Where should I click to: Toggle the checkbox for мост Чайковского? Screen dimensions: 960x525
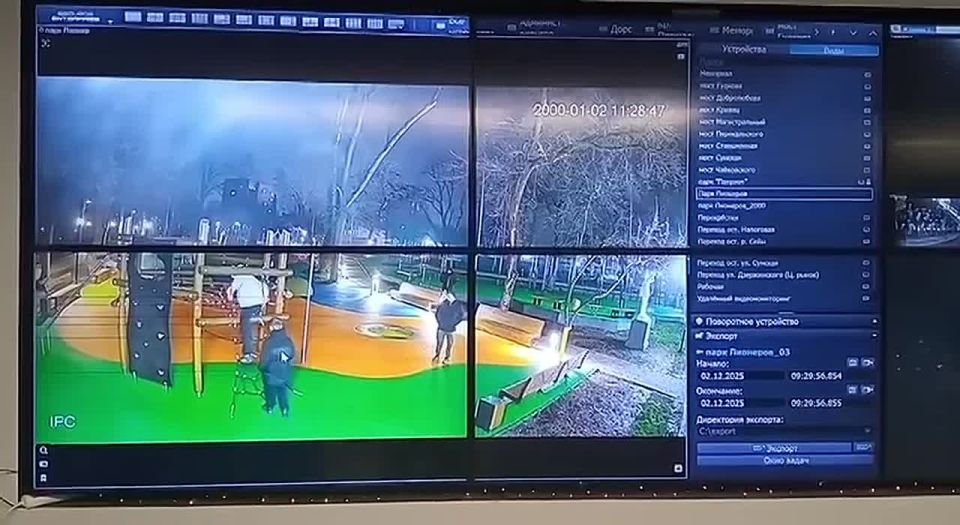tap(867, 170)
